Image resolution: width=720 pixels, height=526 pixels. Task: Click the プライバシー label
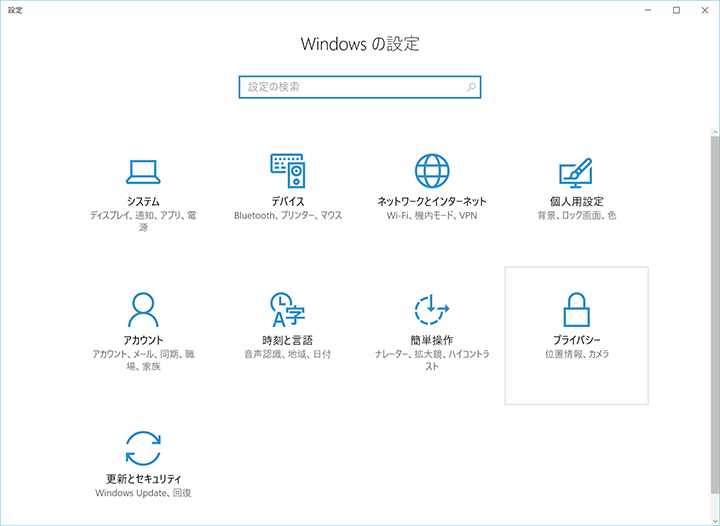(577, 340)
